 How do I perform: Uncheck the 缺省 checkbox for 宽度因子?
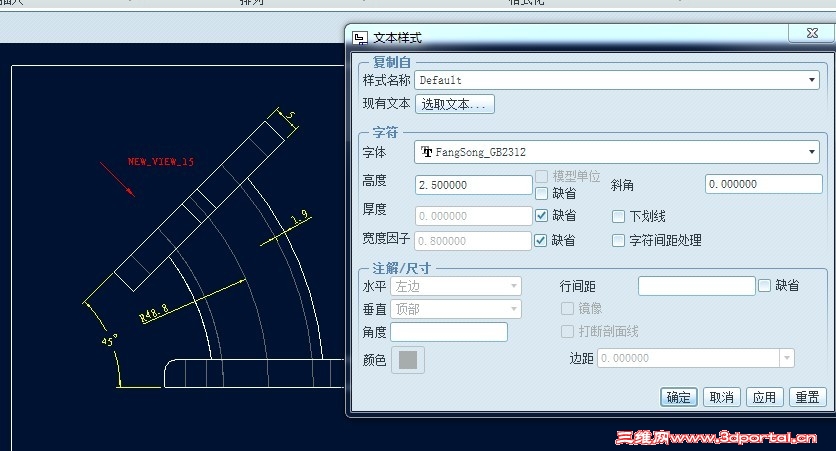point(541,240)
